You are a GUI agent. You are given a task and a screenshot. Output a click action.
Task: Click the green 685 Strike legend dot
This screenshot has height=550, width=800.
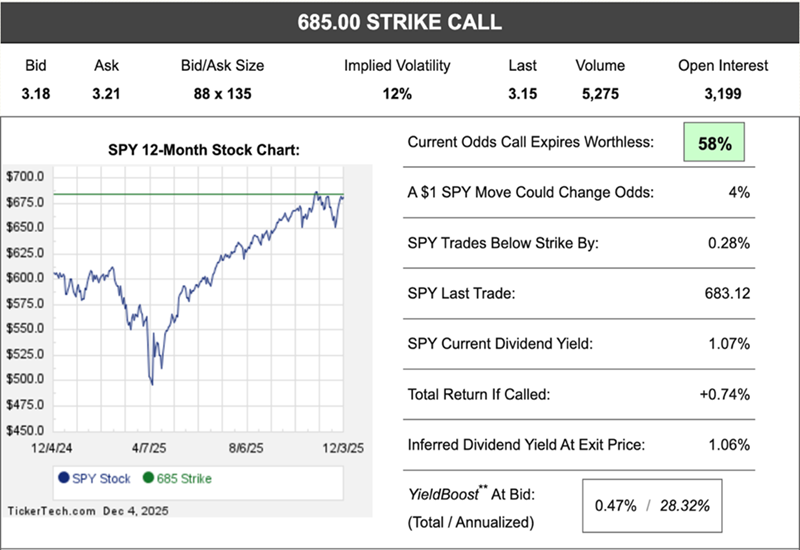[x=149, y=478]
